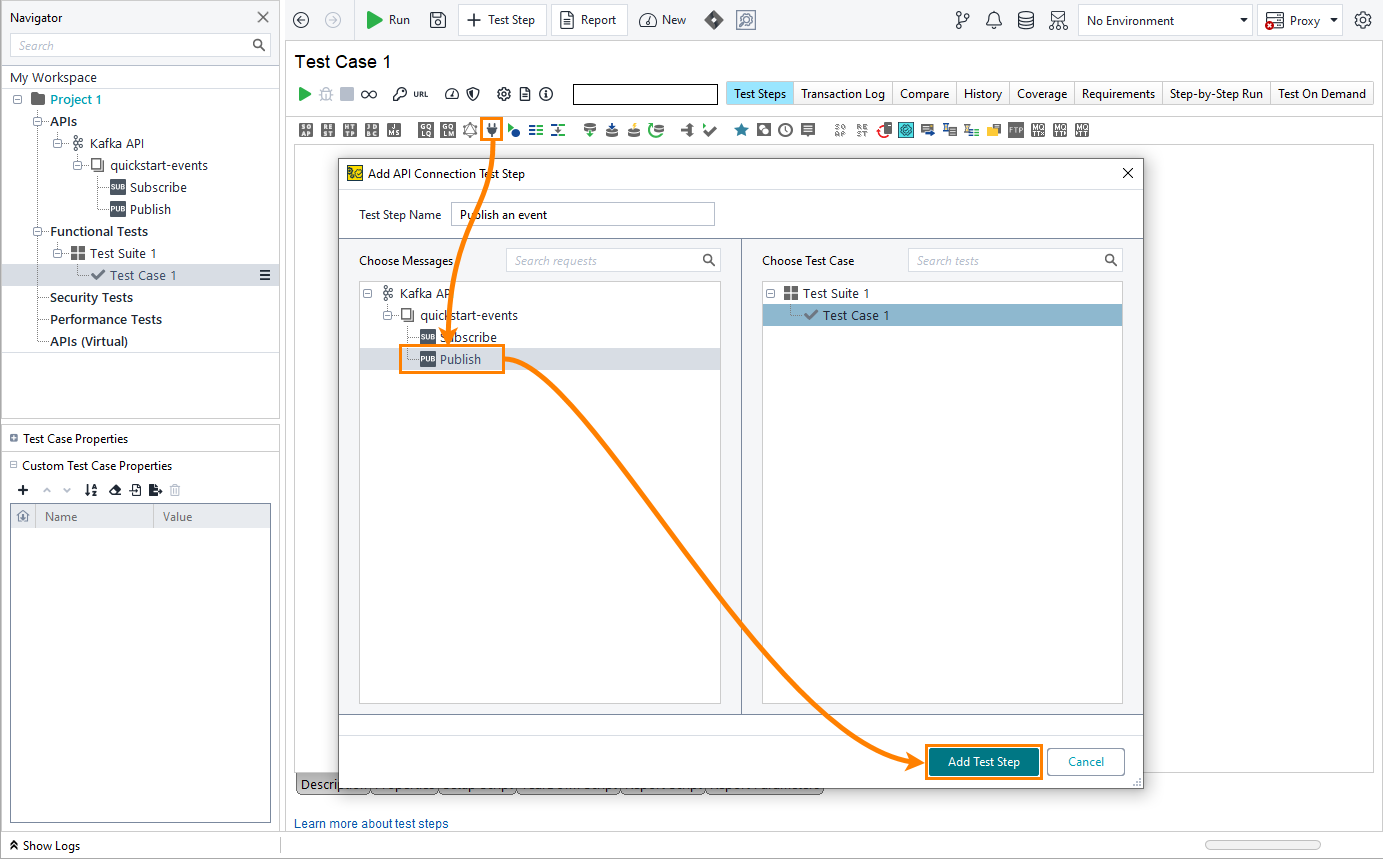Add an FTP test step
Viewport: 1383px width, 859px height.
[1016, 129]
